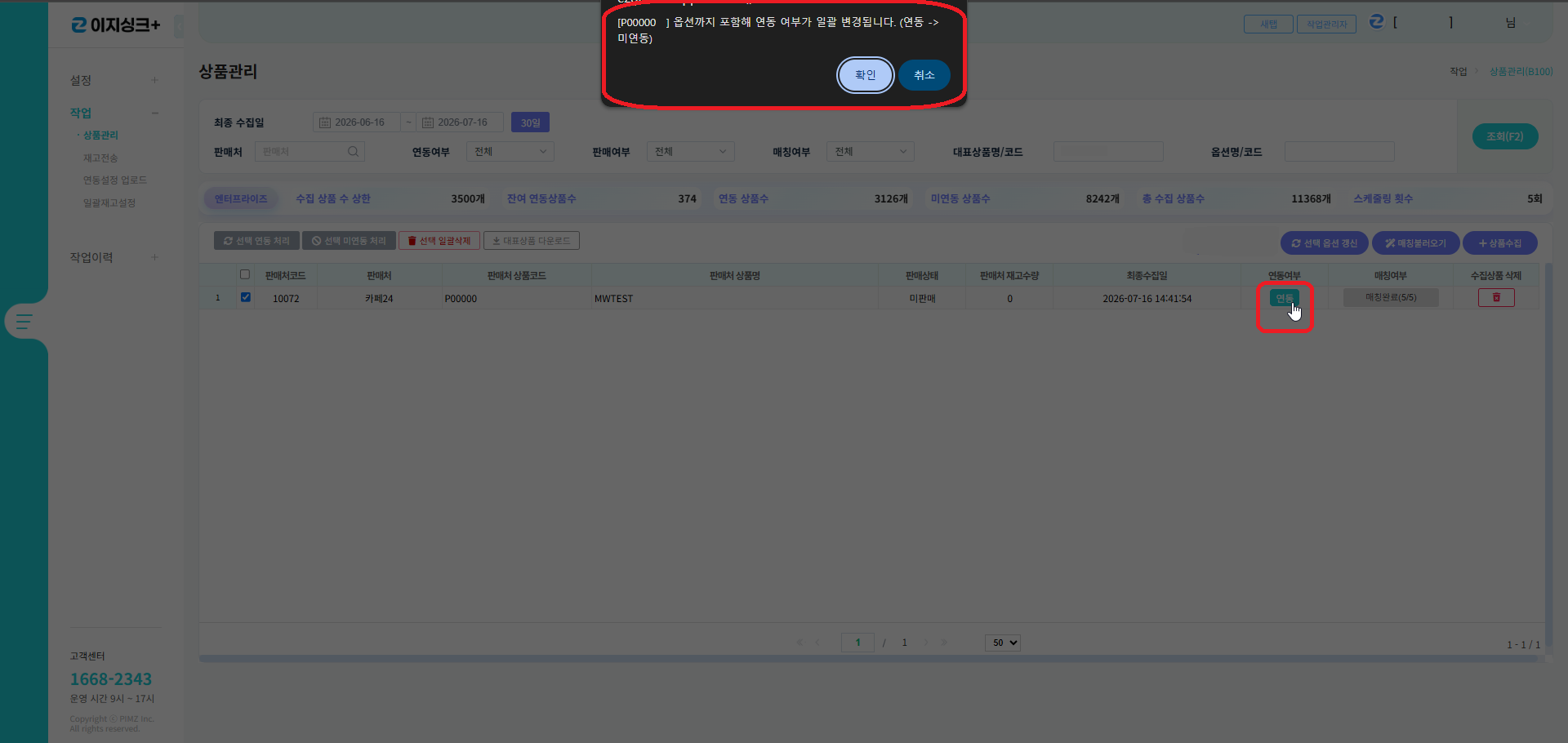Expand the 설정 sidebar section

point(154,80)
